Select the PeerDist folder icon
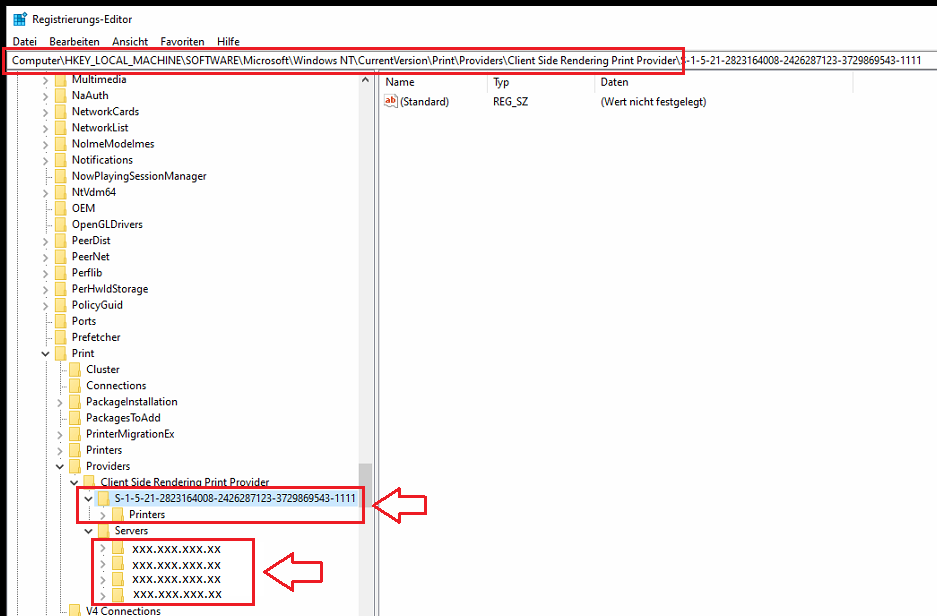This screenshot has height=616, width=937. (x=60, y=240)
